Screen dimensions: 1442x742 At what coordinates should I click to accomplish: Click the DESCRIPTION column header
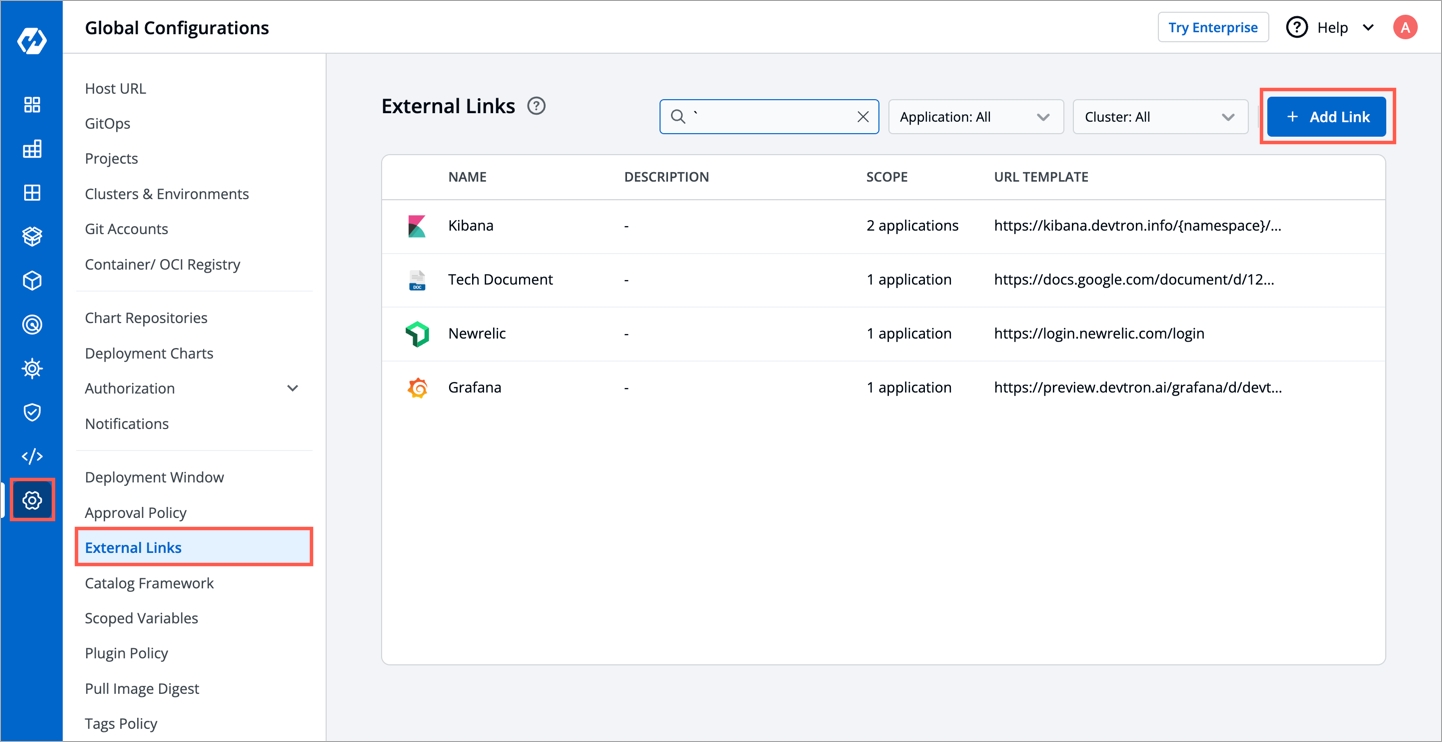coord(666,177)
